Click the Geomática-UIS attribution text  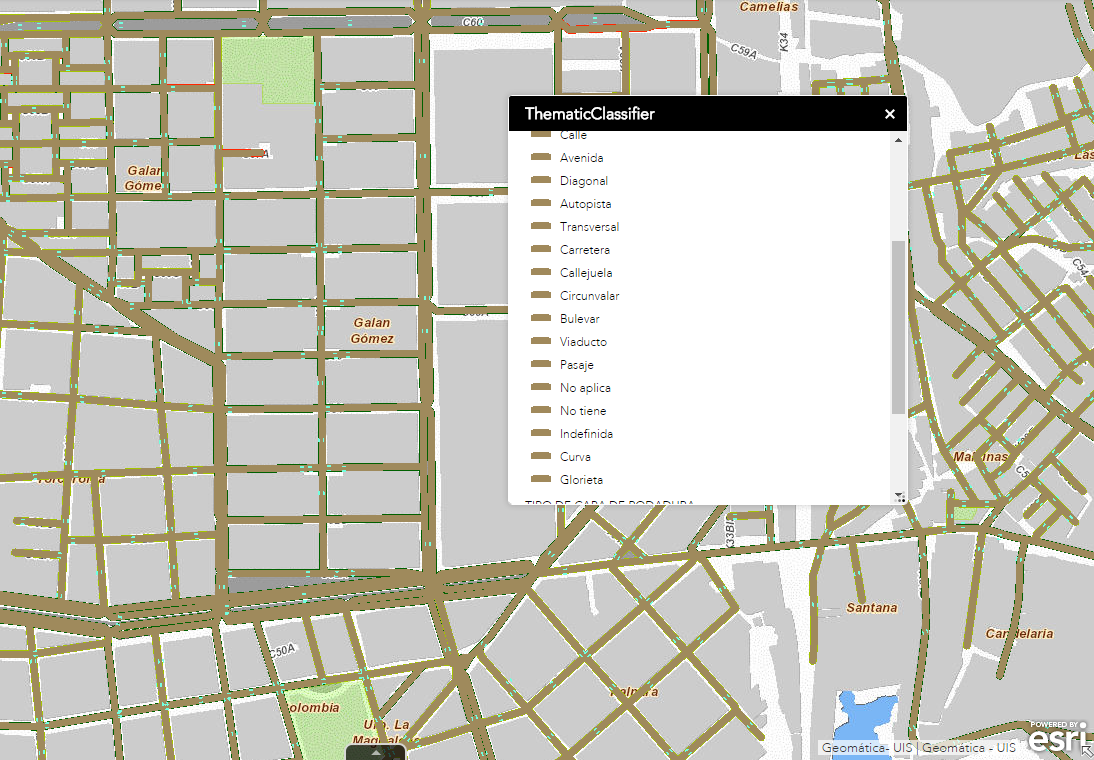(x=867, y=748)
